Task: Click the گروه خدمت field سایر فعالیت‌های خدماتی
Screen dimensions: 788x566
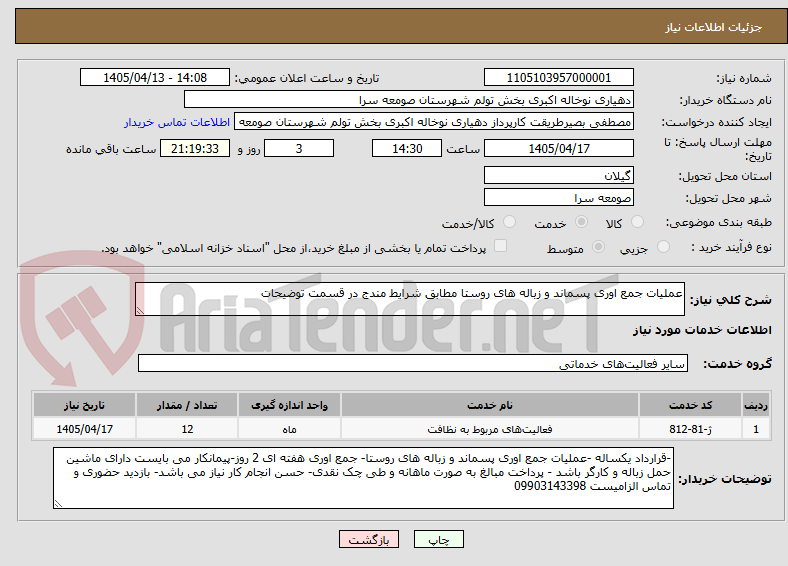Action: 413,363
